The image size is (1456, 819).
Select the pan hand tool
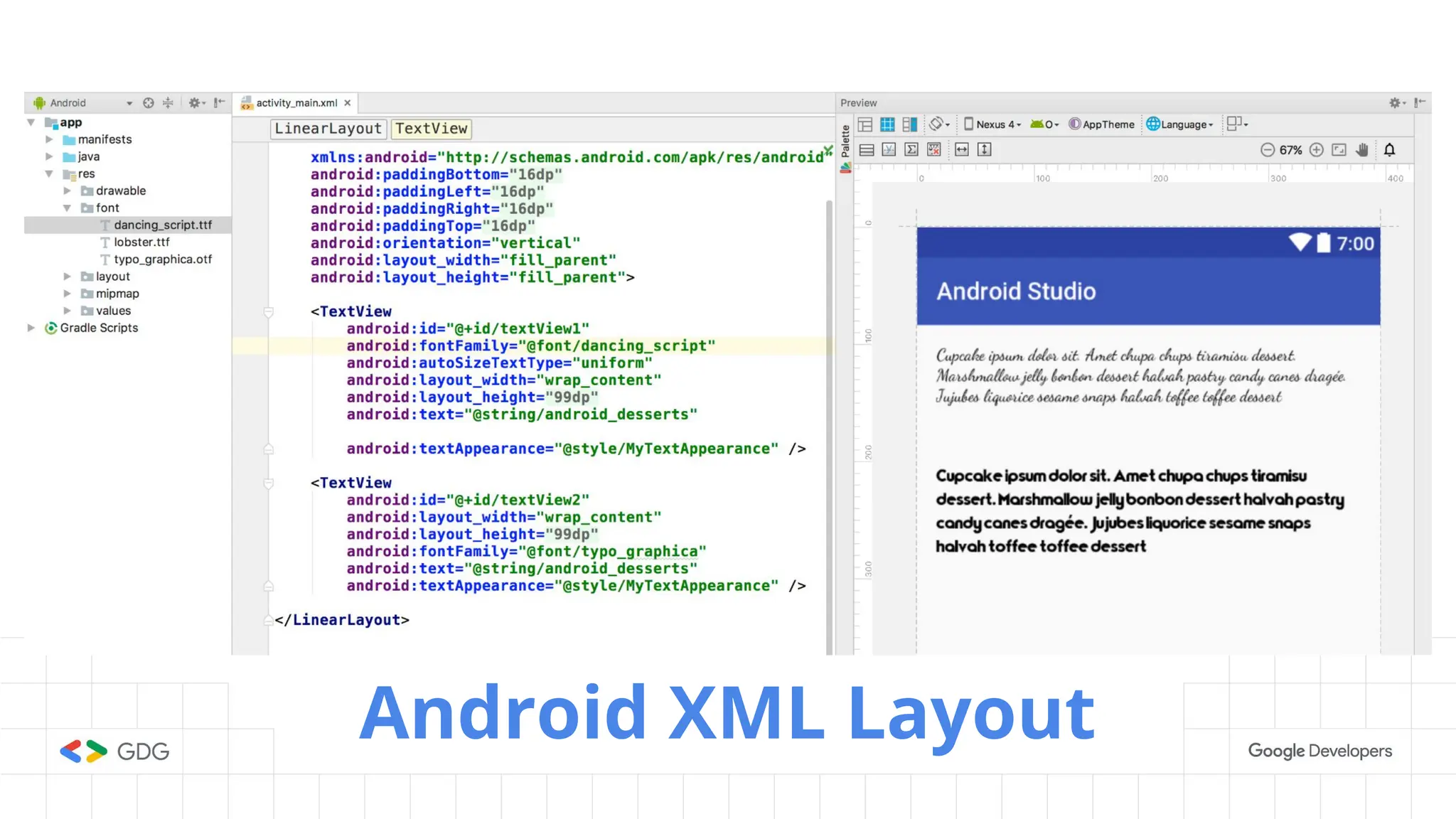coord(1362,150)
